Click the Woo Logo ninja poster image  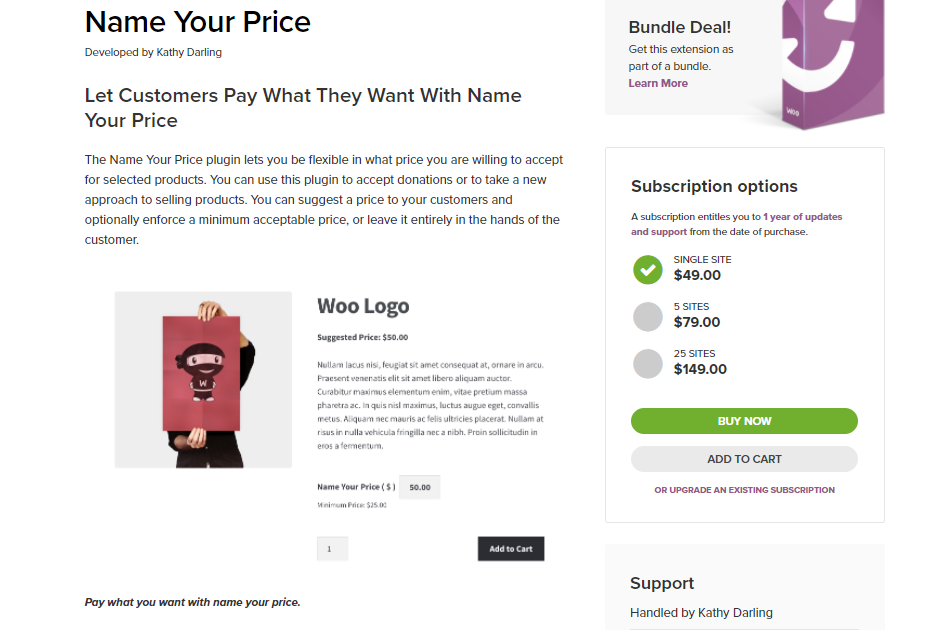[x=203, y=380]
